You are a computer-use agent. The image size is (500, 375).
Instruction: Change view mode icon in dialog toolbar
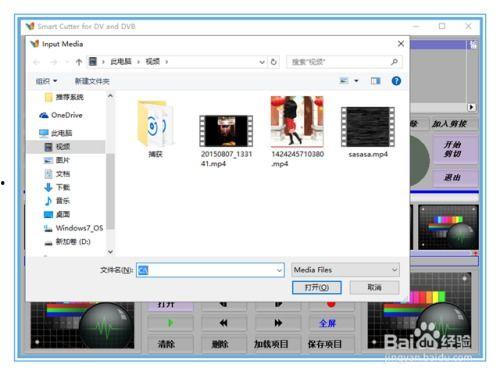coord(344,81)
